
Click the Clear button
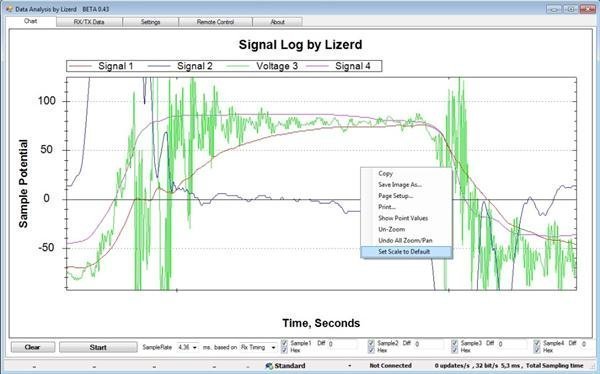point(33,347)
